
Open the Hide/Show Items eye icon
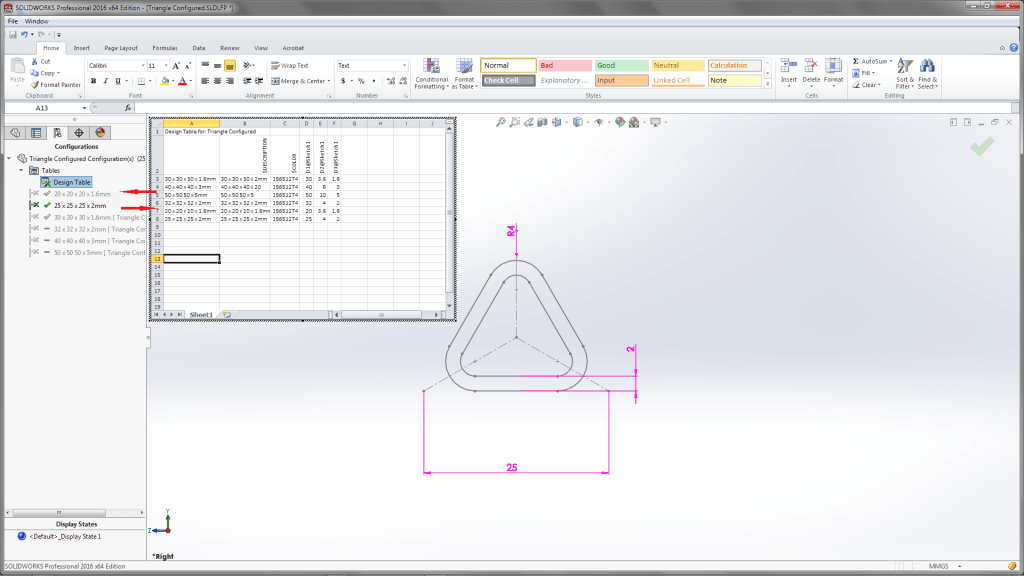(600, 122)
